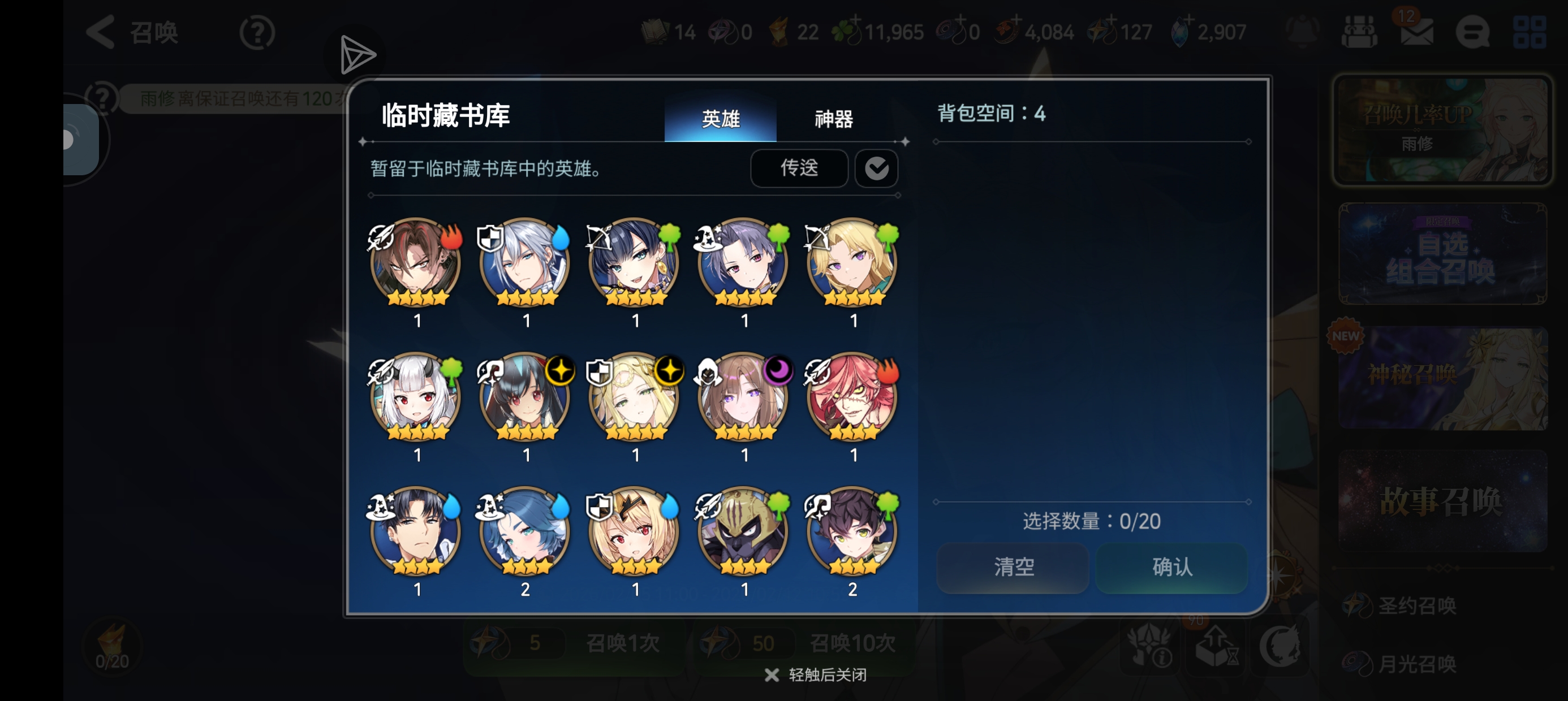
Task: Select the golden-masked earth hero portrait
Action: (744, 531)
